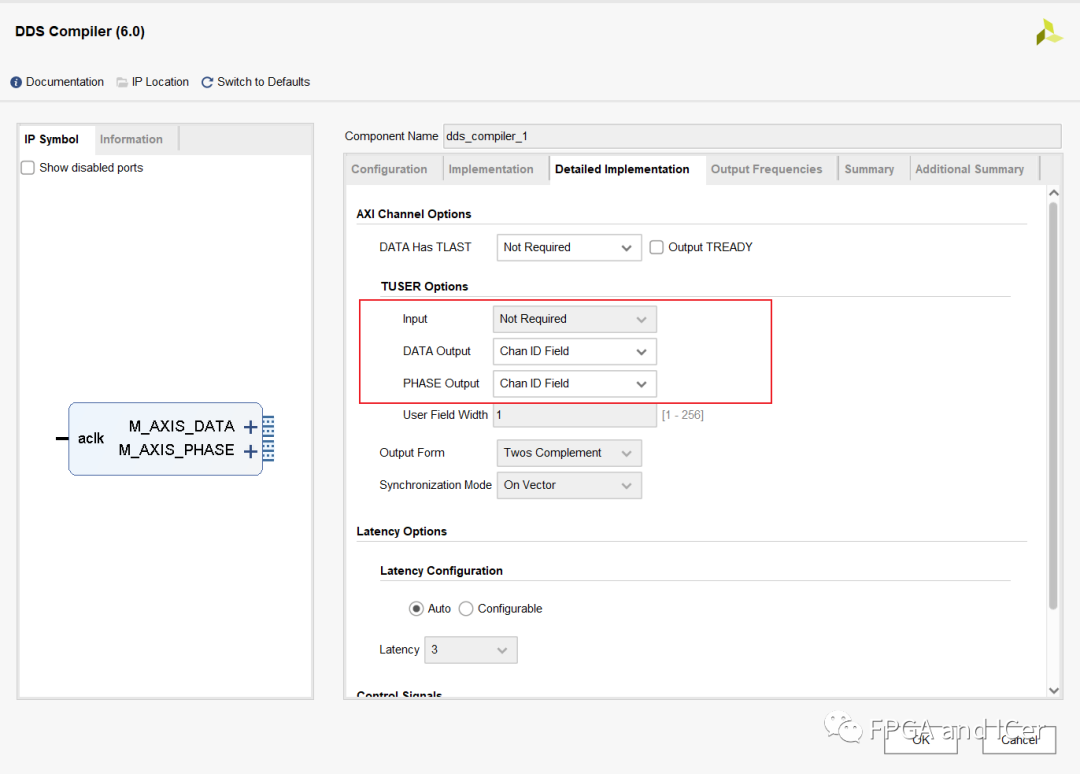Select Configurable latency option
1080x774 pixels.
click(466, 609)
